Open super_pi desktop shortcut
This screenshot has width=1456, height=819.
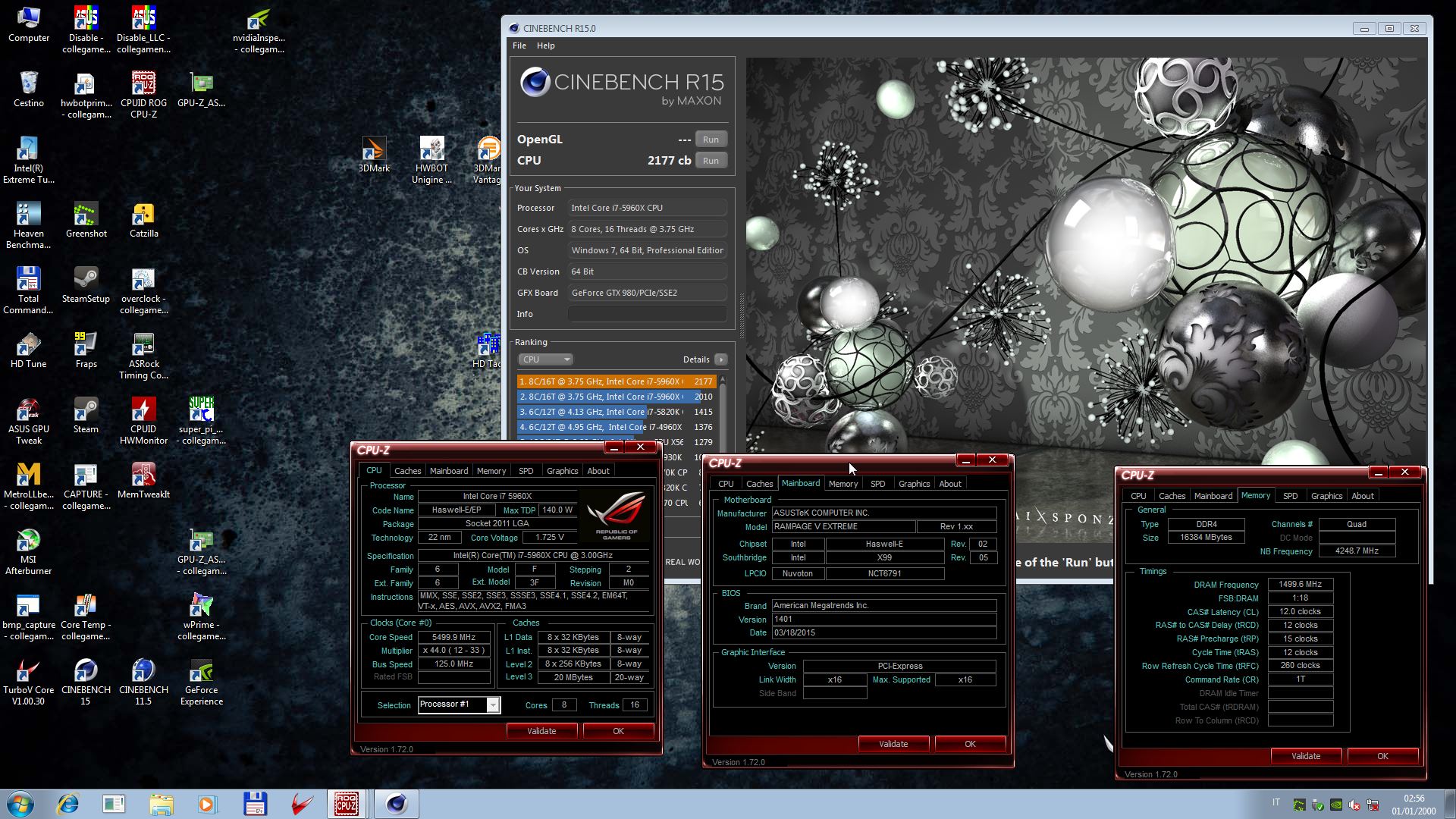click(201, 421)
